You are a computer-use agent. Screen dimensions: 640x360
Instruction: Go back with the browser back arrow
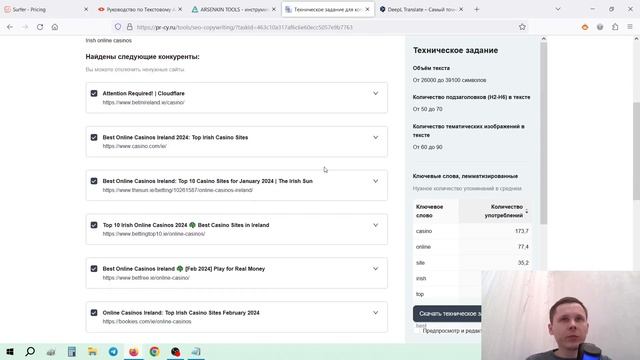click(10, 27)
